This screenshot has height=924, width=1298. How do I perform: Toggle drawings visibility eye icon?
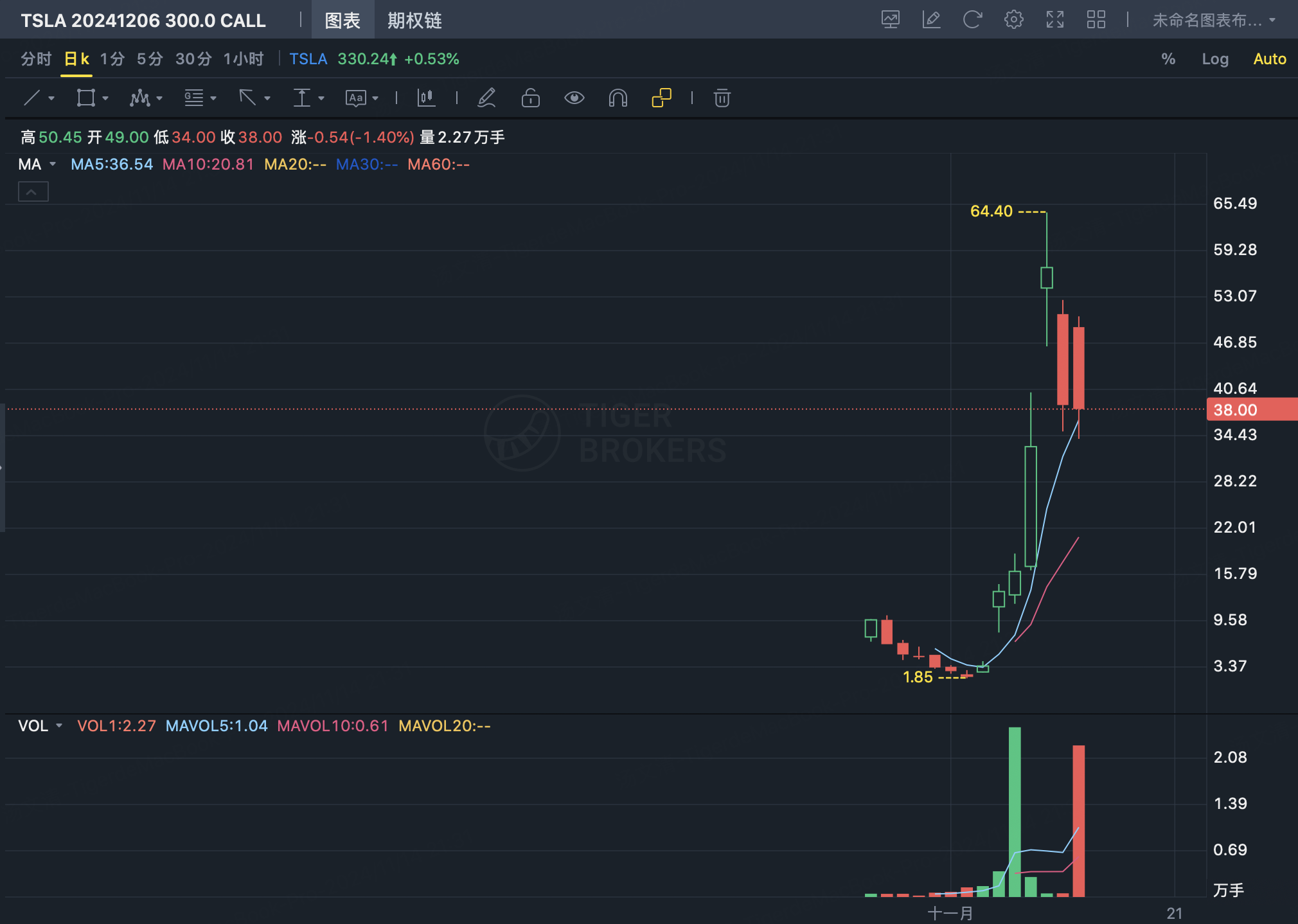click(x=574, y=98)
